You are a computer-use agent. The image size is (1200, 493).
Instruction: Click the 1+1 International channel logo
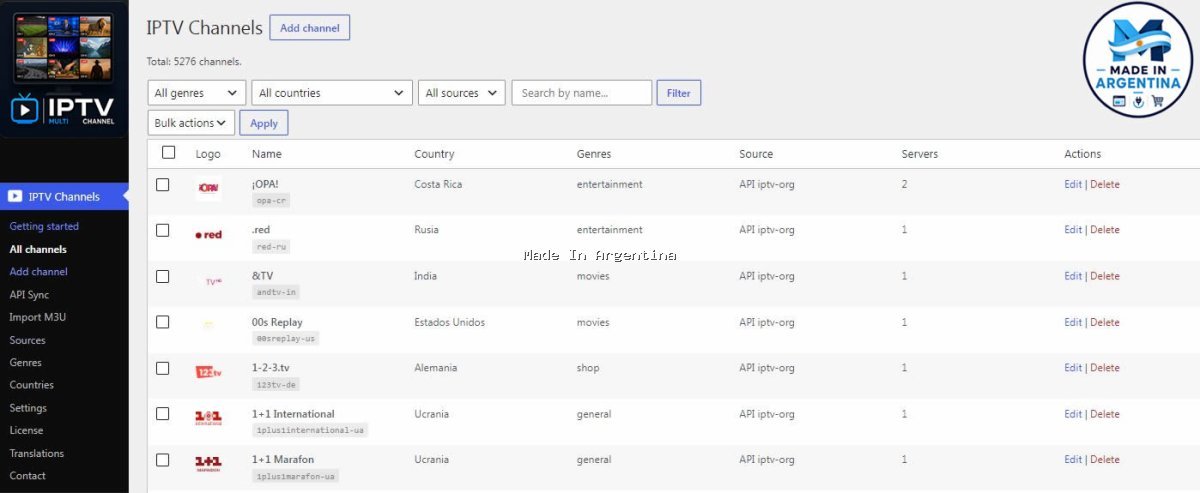[208, 418]
